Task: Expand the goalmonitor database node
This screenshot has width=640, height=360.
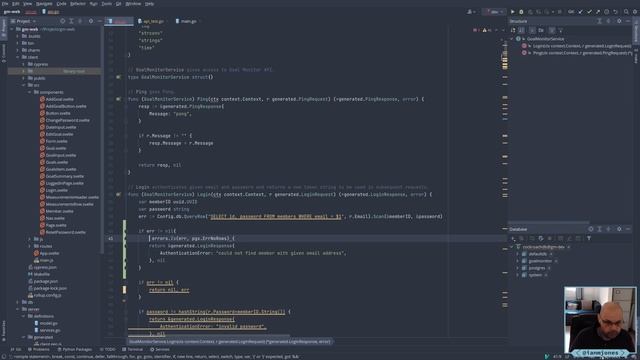Action: coord(518,261)
